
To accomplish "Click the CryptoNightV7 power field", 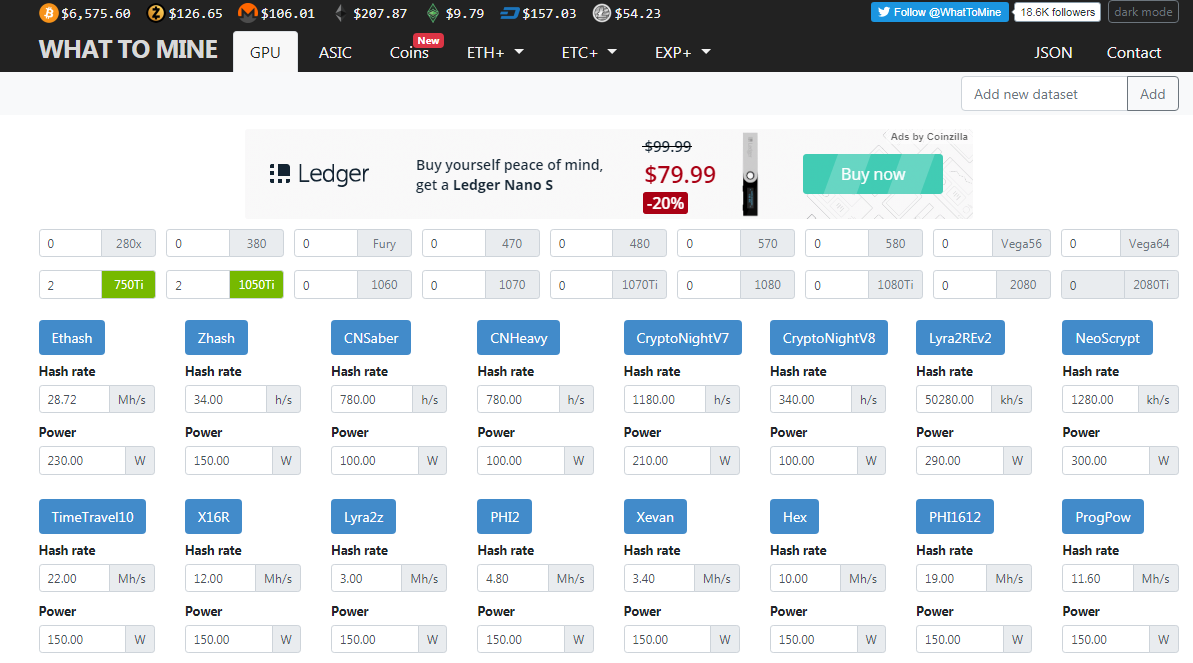I will pyautogui.click(x=667, y=461).
